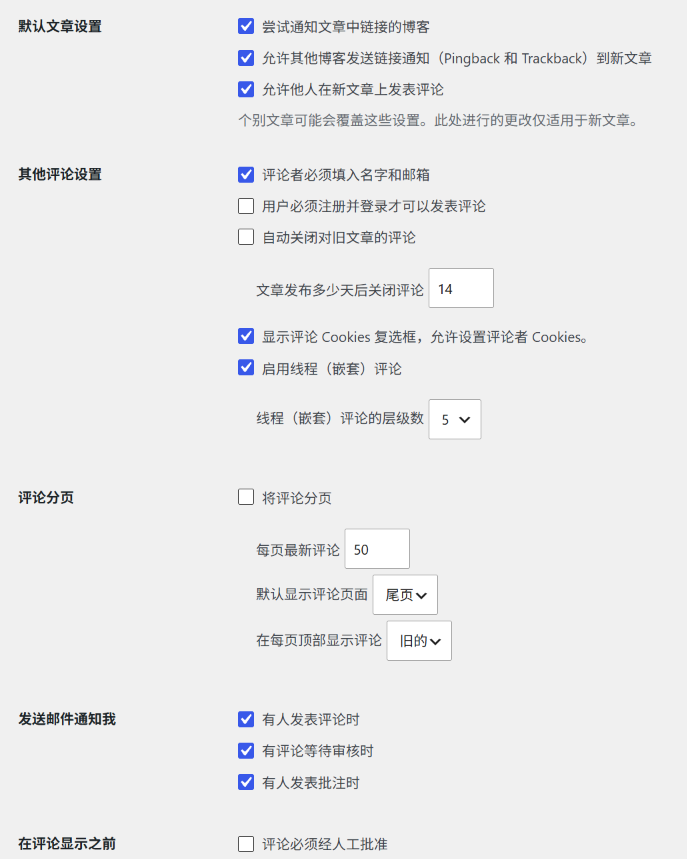Open the 在每页顶部显示评论 dropdown showing 旧的
The height and width of the screenshot is (859, 687).
pos(419,640)
